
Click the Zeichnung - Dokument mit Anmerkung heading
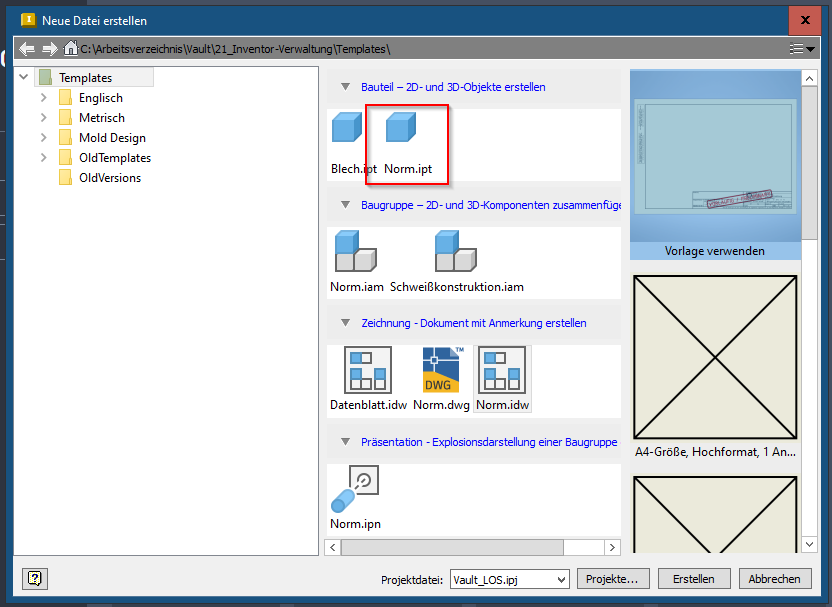(x=474, y=323)
